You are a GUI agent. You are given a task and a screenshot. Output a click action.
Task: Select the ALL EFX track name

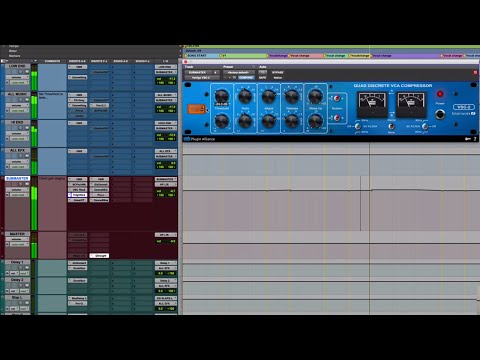(17, 150)
